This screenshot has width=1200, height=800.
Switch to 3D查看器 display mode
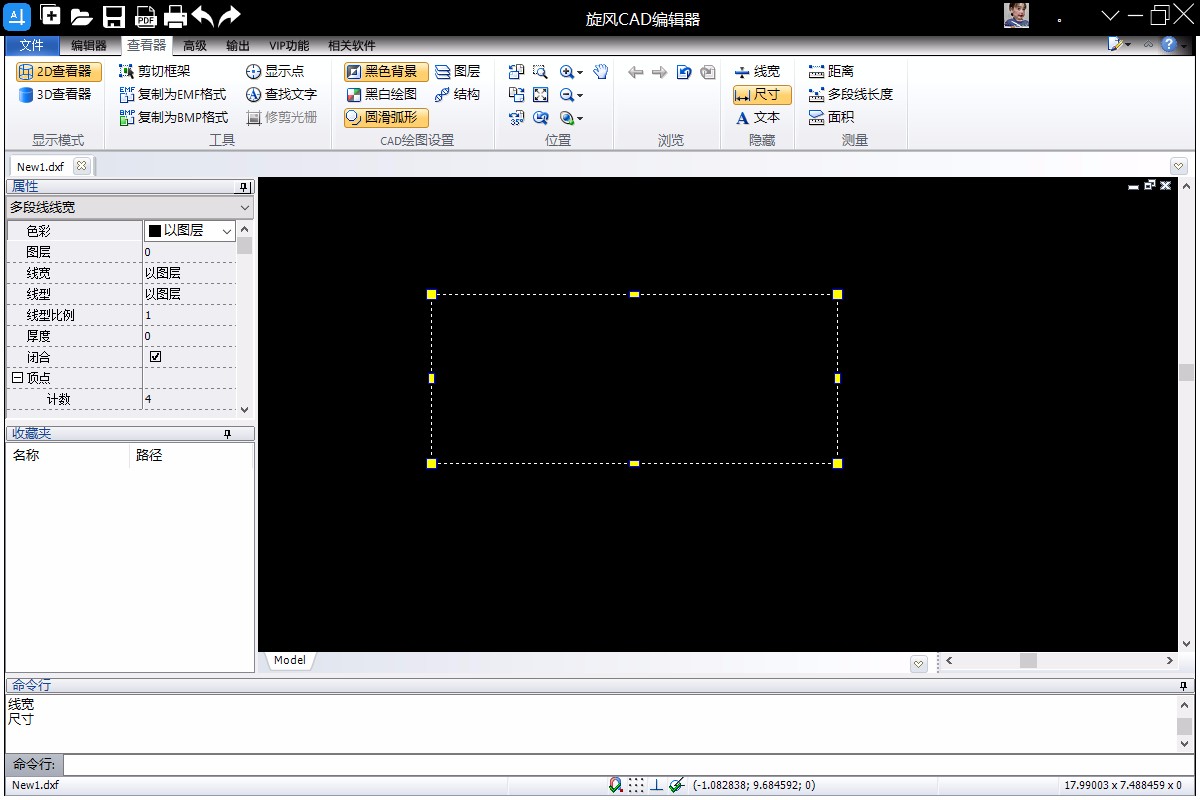pyautogui.click(x=56, y=95)
